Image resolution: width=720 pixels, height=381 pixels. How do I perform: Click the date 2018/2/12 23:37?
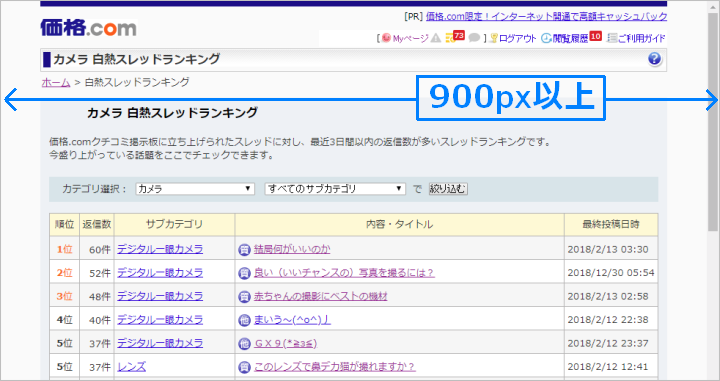pos(608,343)
